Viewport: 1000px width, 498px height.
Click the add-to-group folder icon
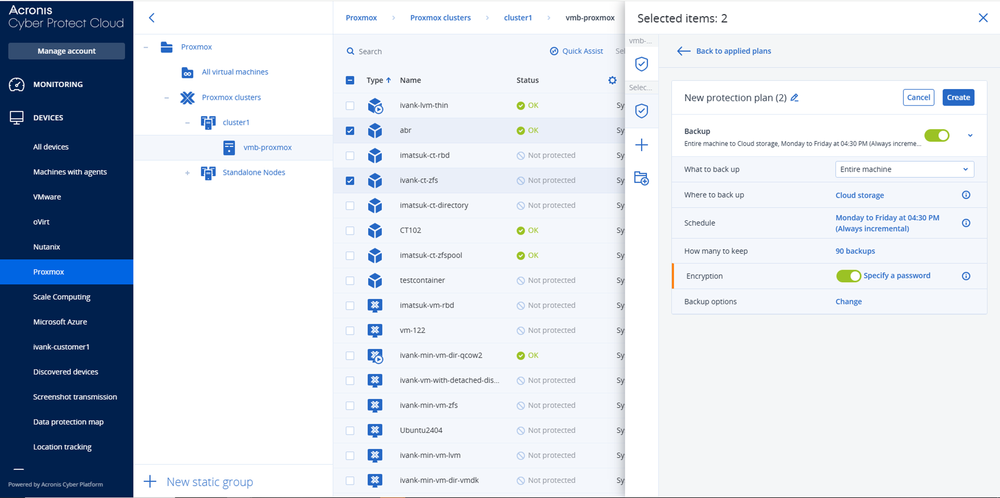pyautogui.click(x=642, y=178)
